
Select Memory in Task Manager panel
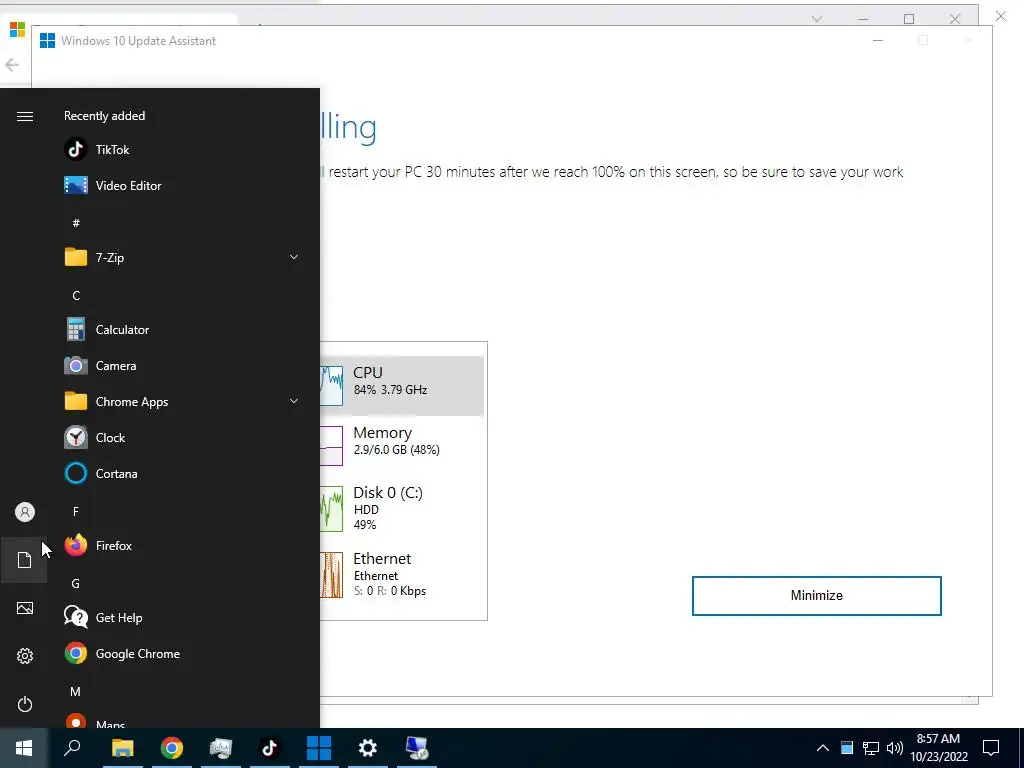click(402, 445)
